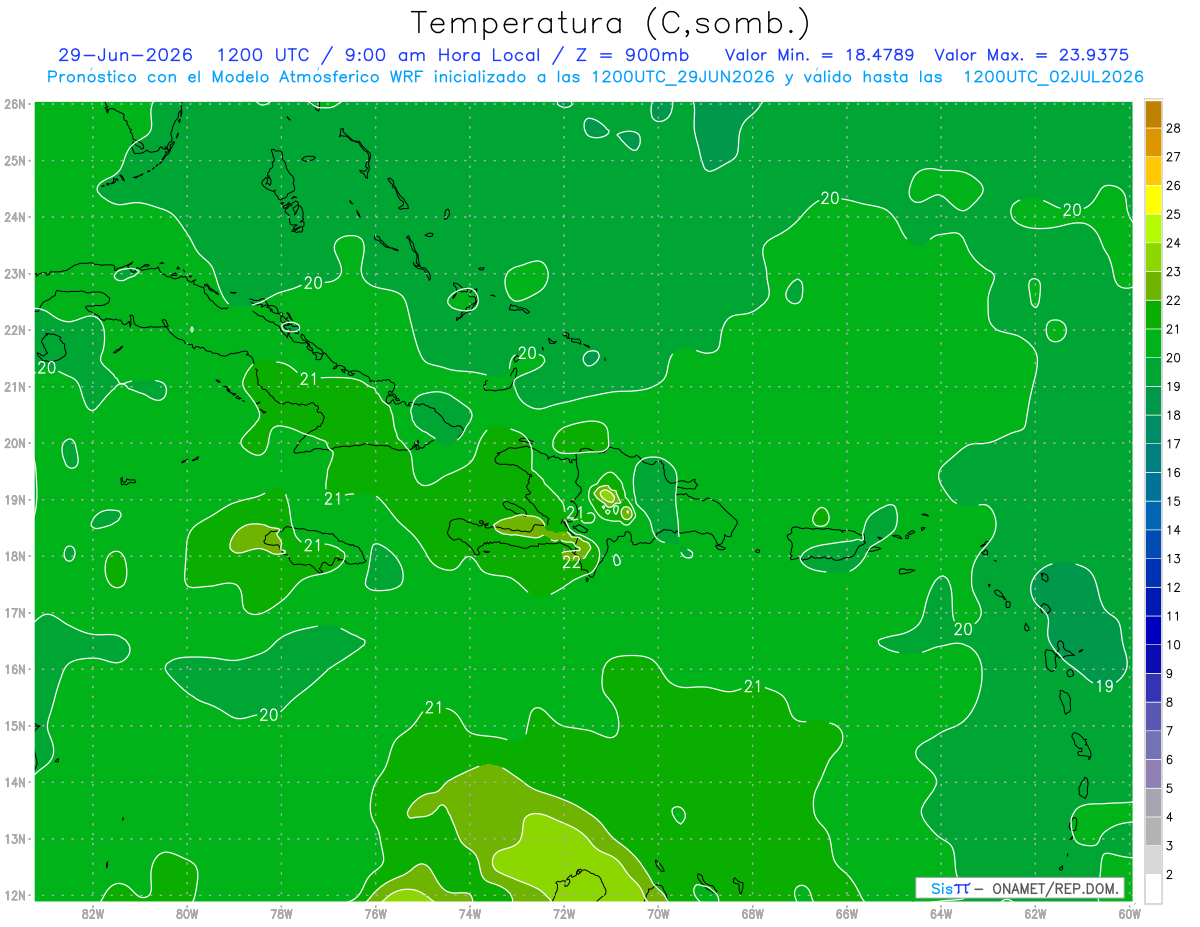Click the "62W" longitude axis label

[x=1035, y=913]
